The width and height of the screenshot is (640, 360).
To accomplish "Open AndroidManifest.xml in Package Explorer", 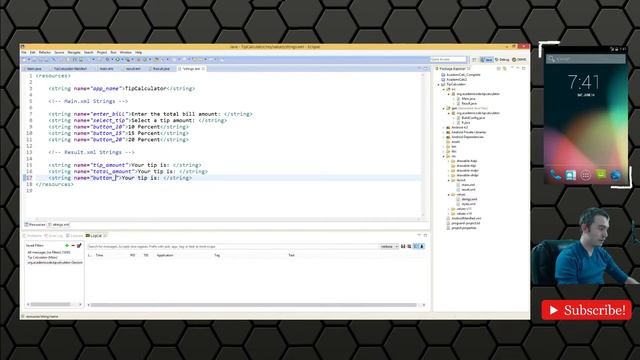I will click(x=466, y=218).
